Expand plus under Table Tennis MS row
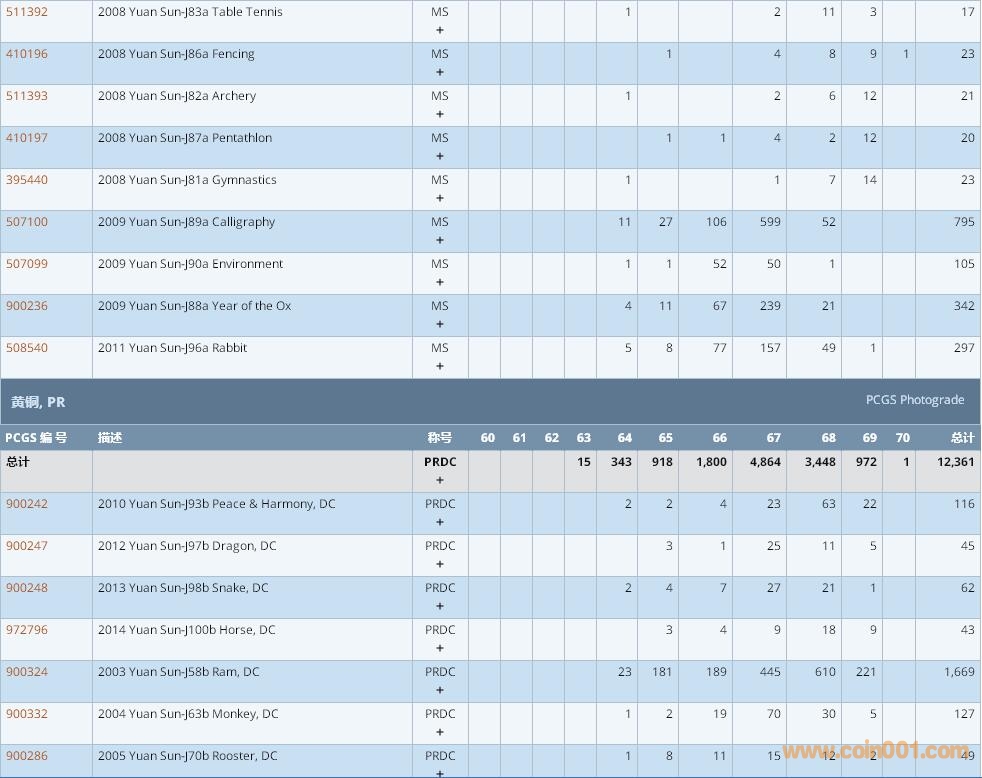Screen dimensions: 982x778 pos(440,31)
